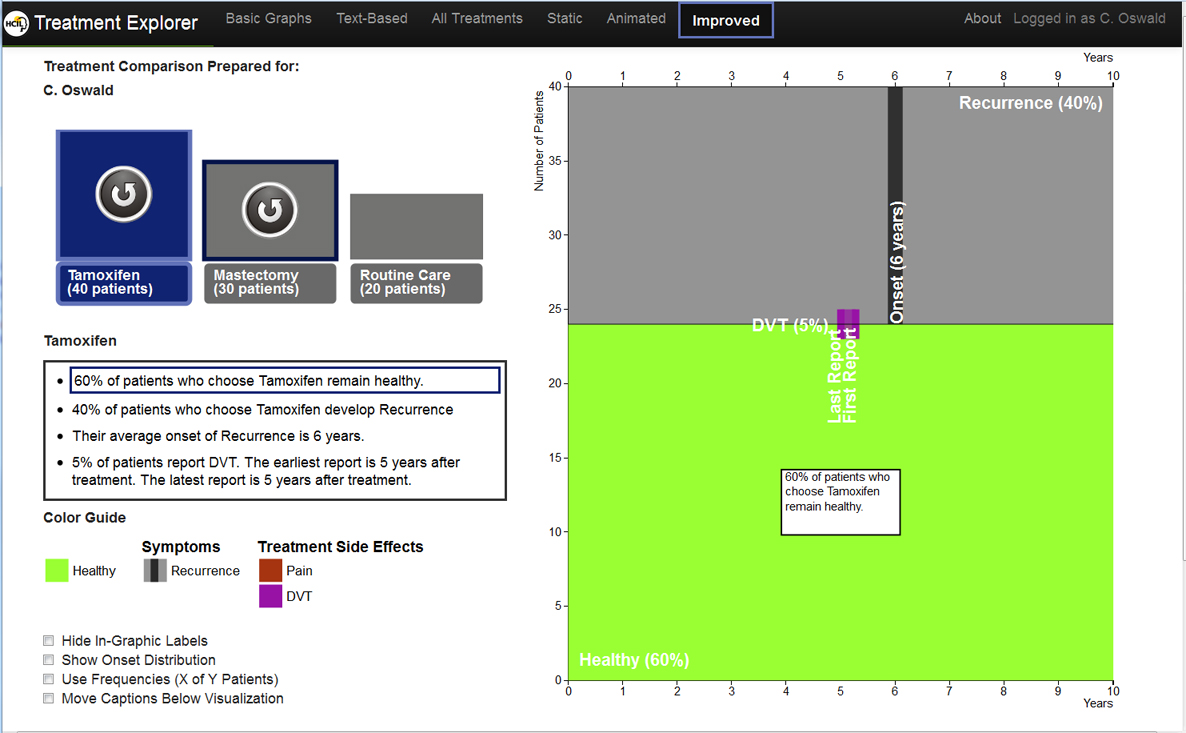Click the About link
The image size is (1186, 733).
[x=982, y=19]
